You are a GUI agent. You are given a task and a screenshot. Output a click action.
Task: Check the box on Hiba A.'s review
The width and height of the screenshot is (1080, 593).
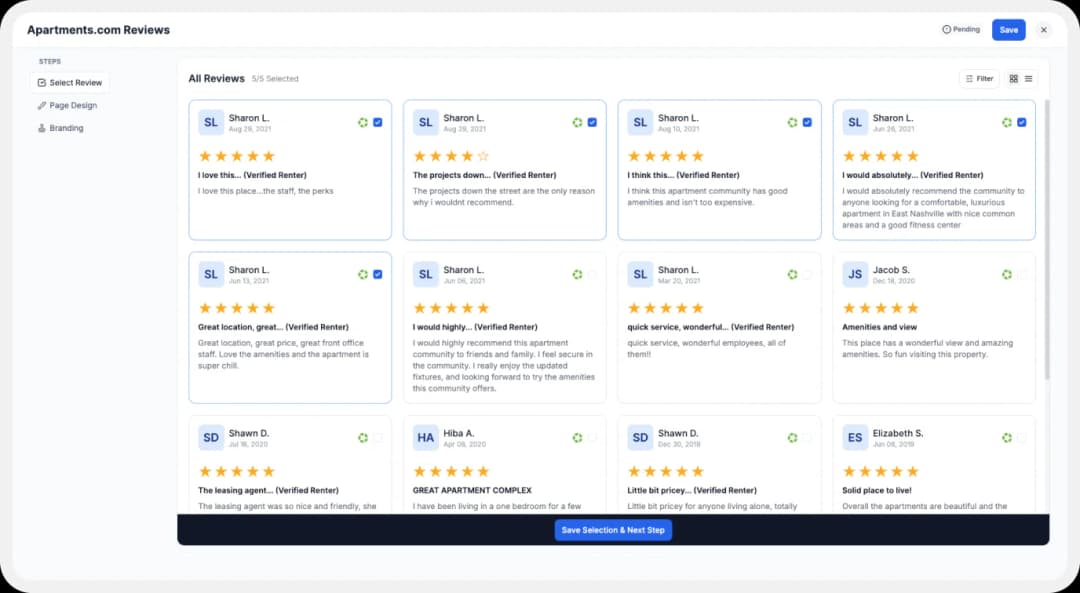[592, 437]
